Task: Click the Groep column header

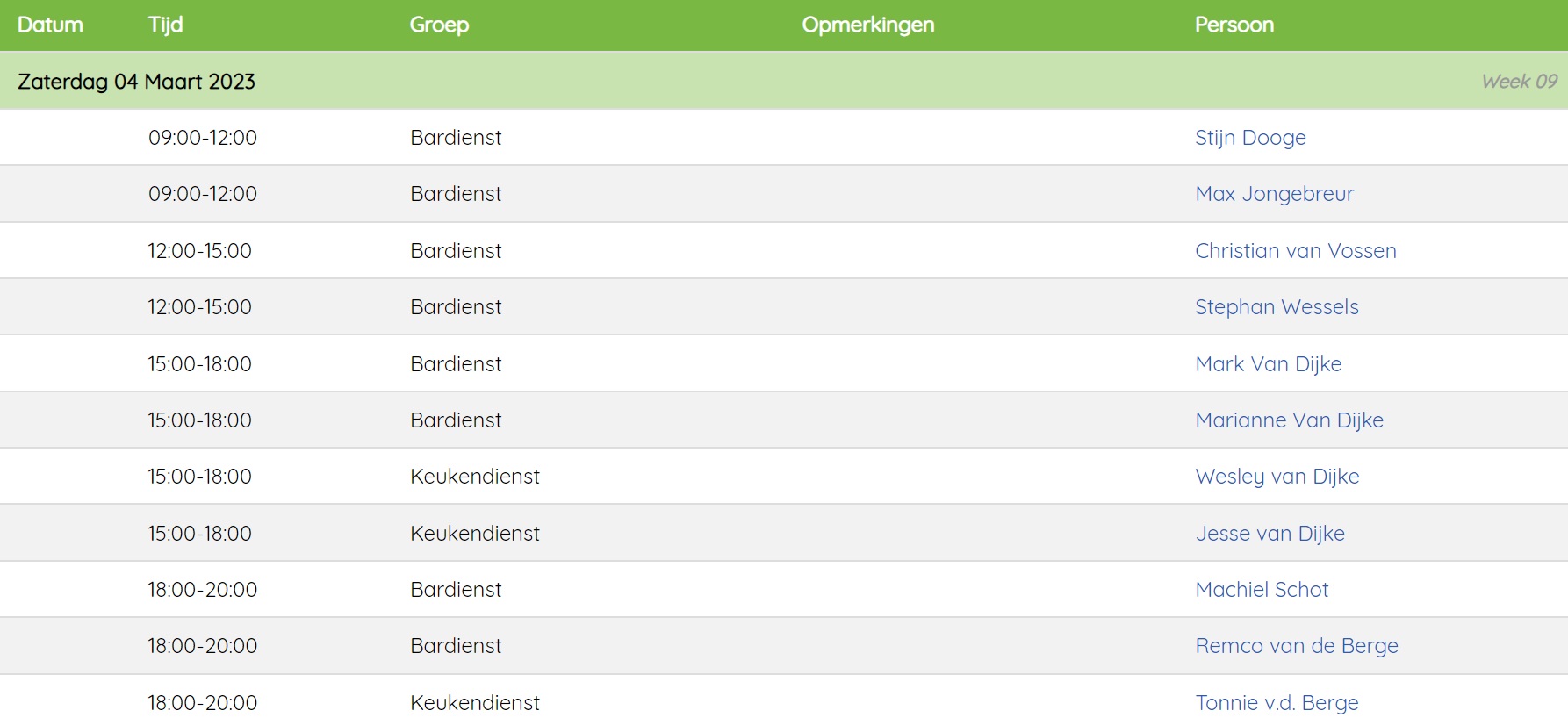Action: pos(439,25)
